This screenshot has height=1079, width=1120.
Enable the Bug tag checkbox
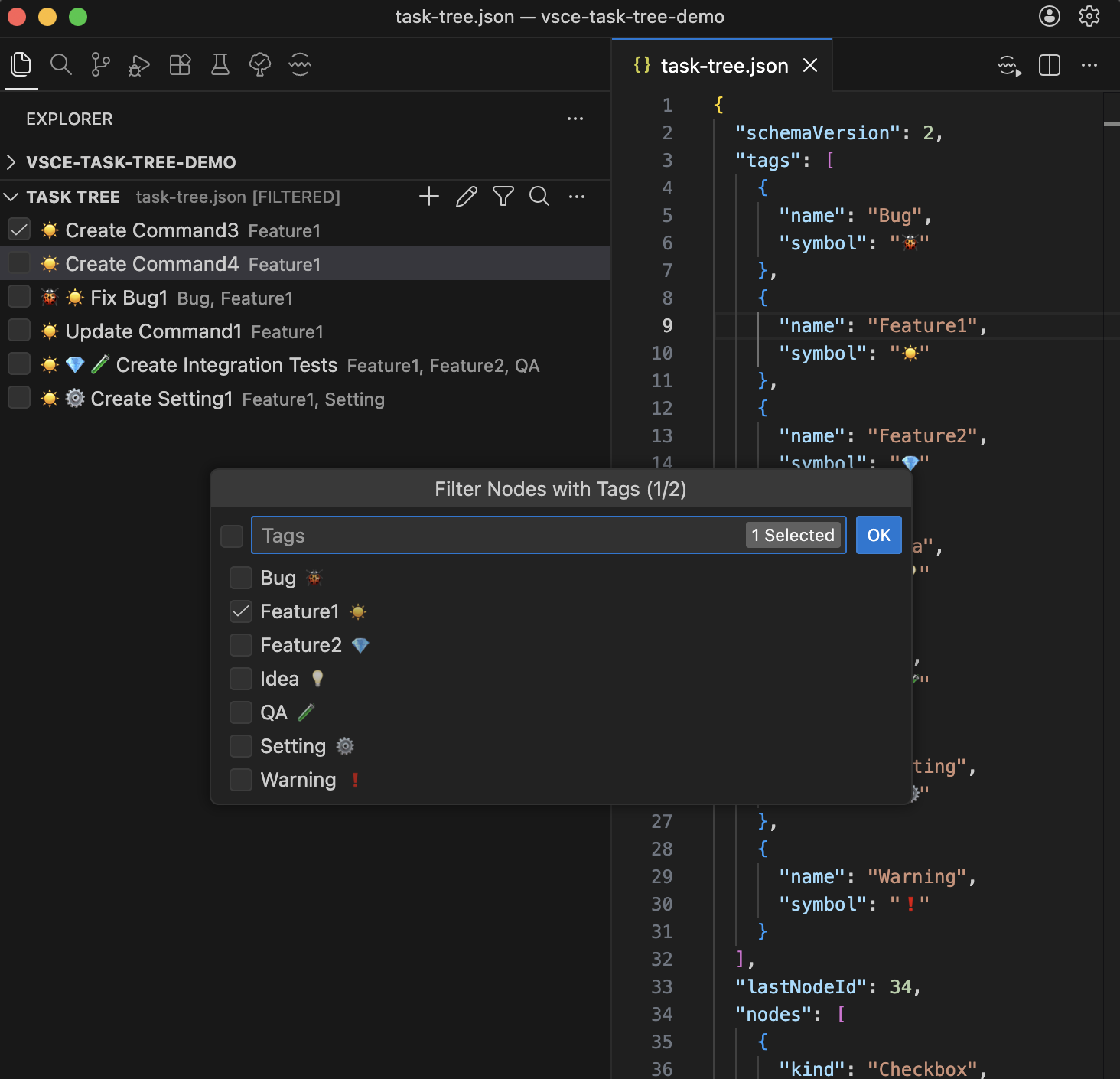[240, 578]
